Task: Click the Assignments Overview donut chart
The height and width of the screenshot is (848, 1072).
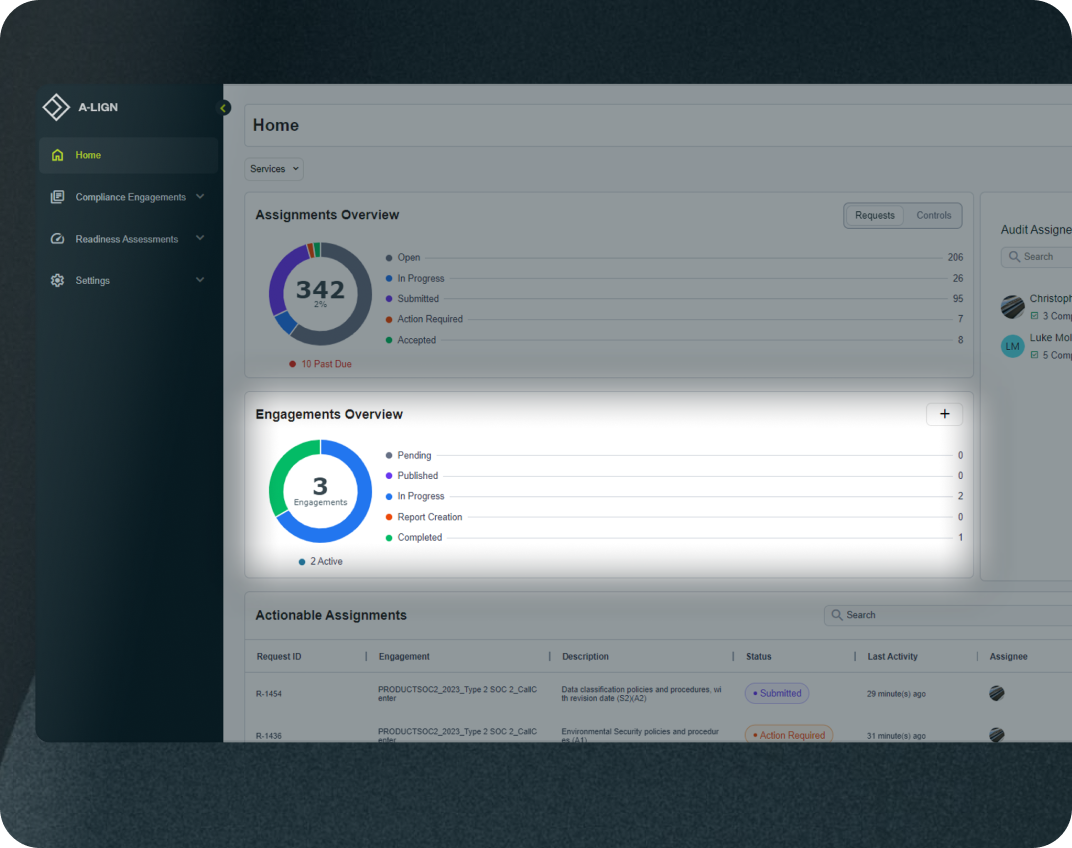Action: click(x=321, y=294)
